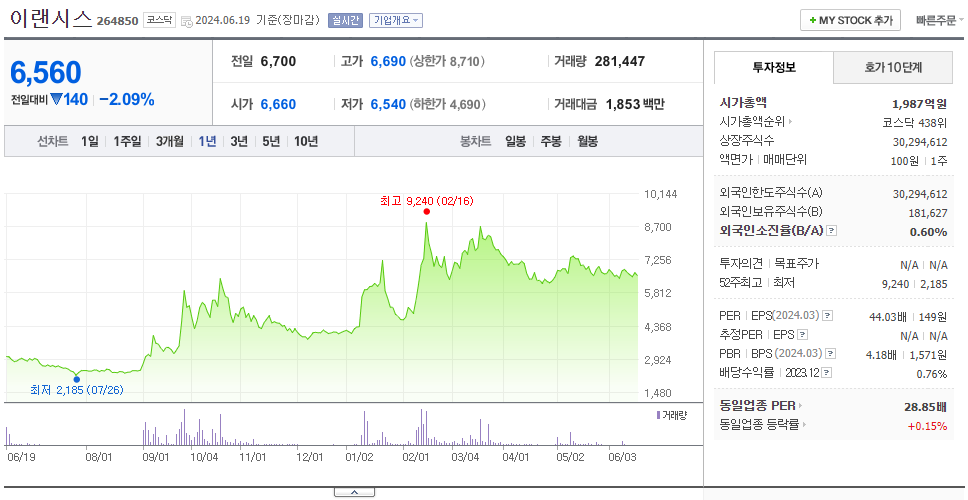Click the down arrow icon beside 140

point(56,99)
